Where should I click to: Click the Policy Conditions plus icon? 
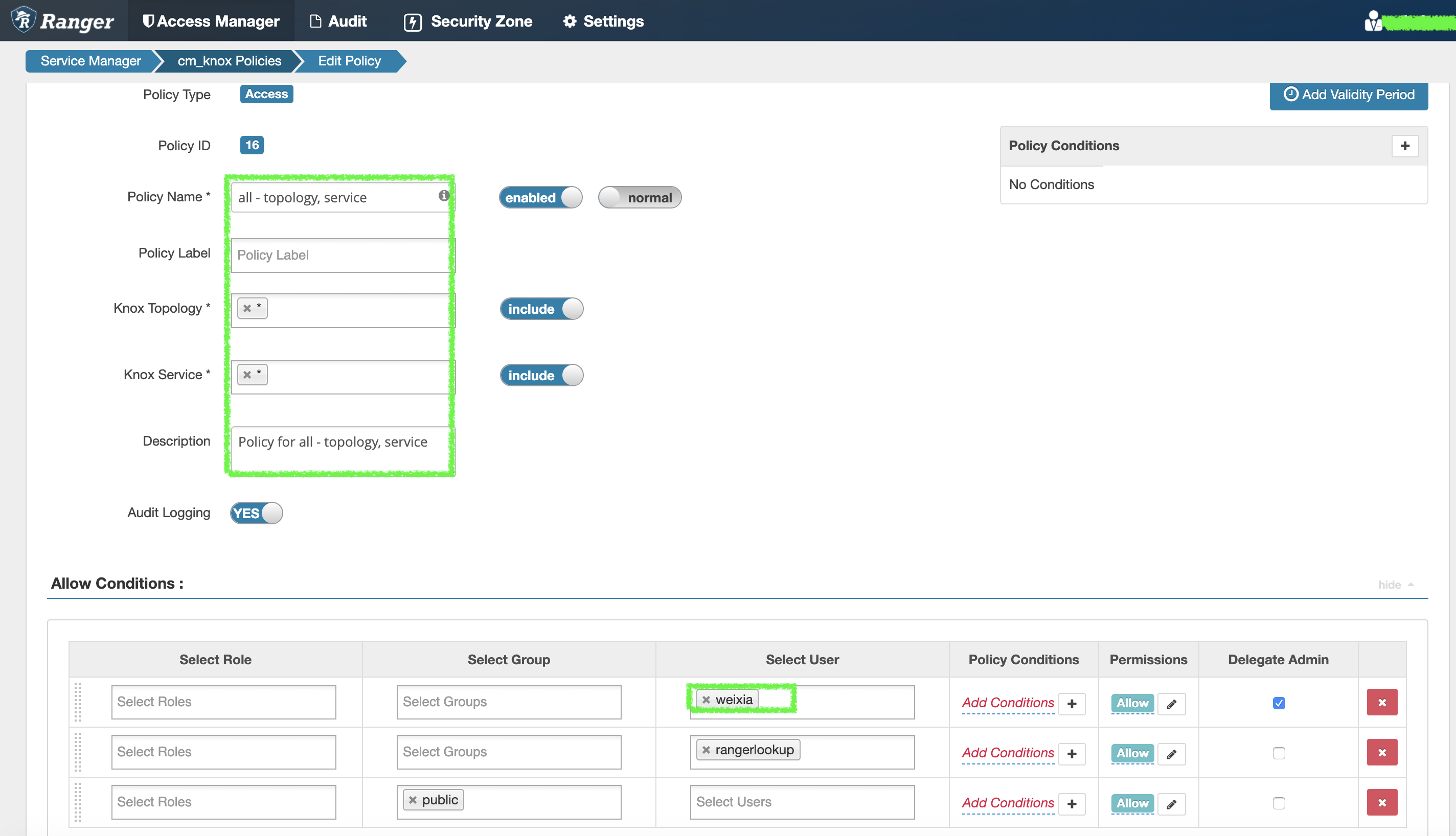(x=1405, y=146)
